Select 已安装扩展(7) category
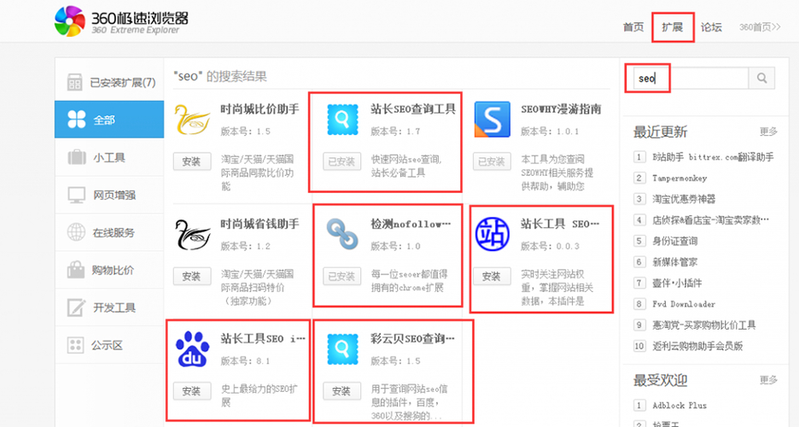This screenshot has width=799, height=427. tap(110, 82)
